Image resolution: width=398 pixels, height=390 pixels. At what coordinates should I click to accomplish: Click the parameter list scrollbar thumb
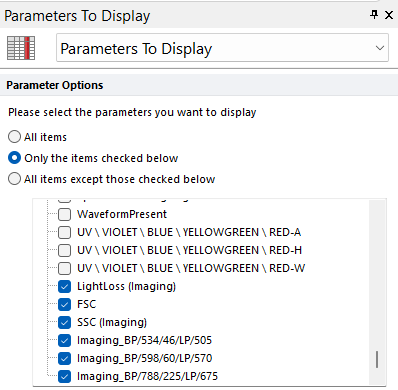pos(377,359)
